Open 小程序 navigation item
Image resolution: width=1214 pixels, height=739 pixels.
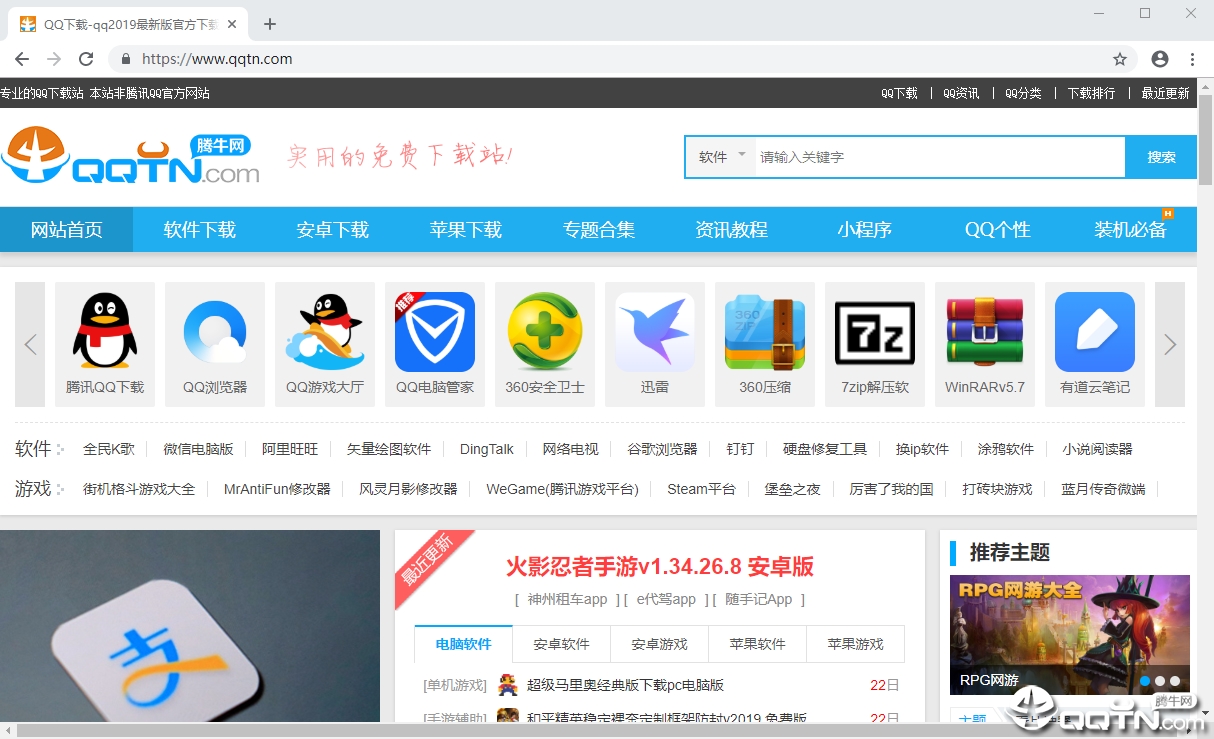tap(865, 229)
